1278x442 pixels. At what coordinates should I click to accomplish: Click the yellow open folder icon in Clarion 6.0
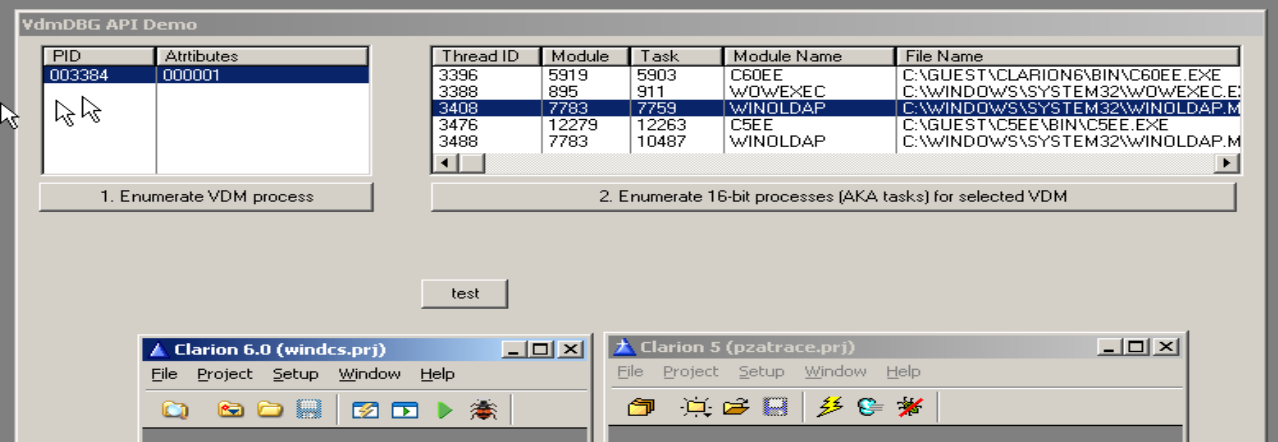(x=270, y=409)
